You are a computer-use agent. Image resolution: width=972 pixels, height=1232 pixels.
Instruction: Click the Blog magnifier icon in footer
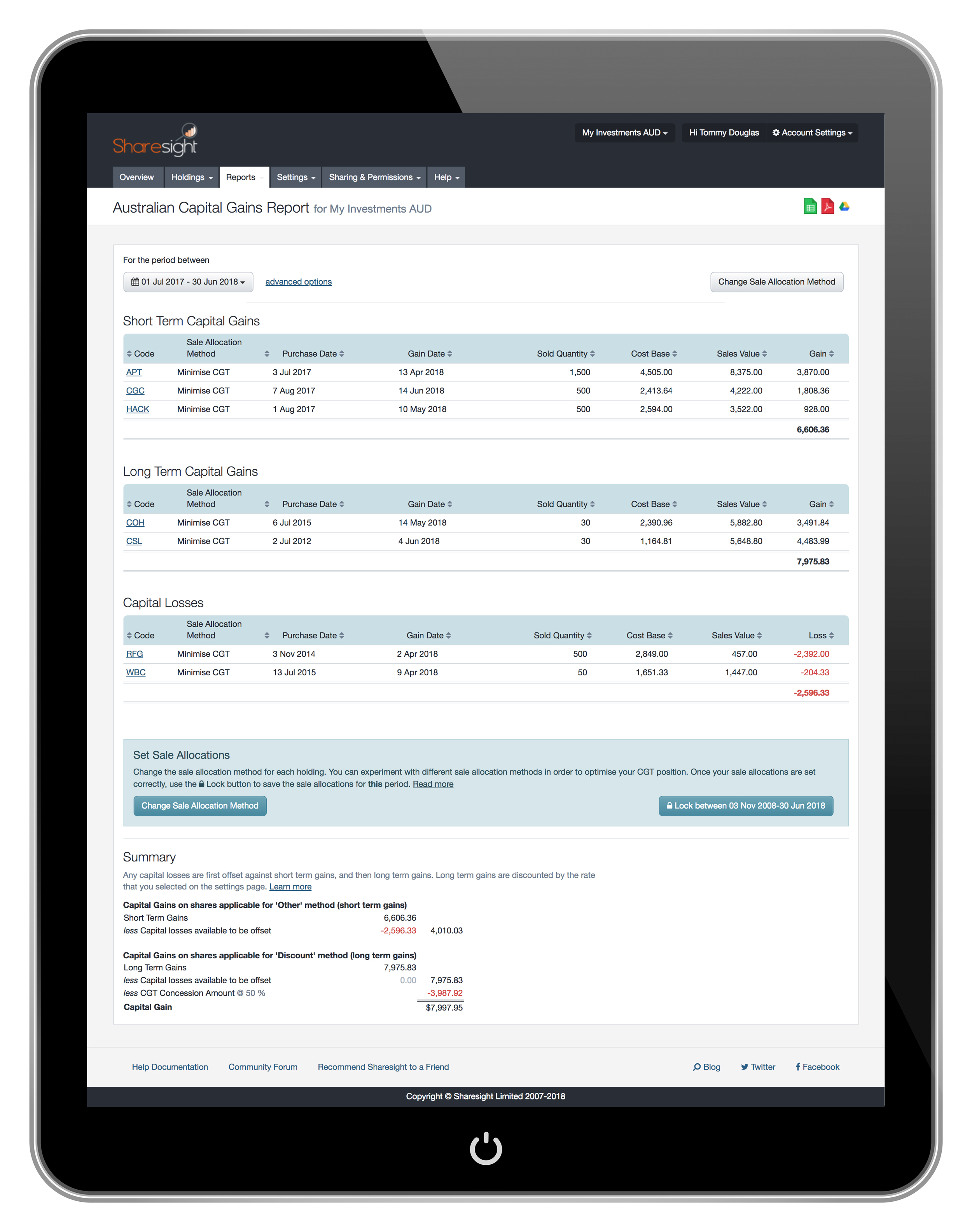click(697, 1067)
